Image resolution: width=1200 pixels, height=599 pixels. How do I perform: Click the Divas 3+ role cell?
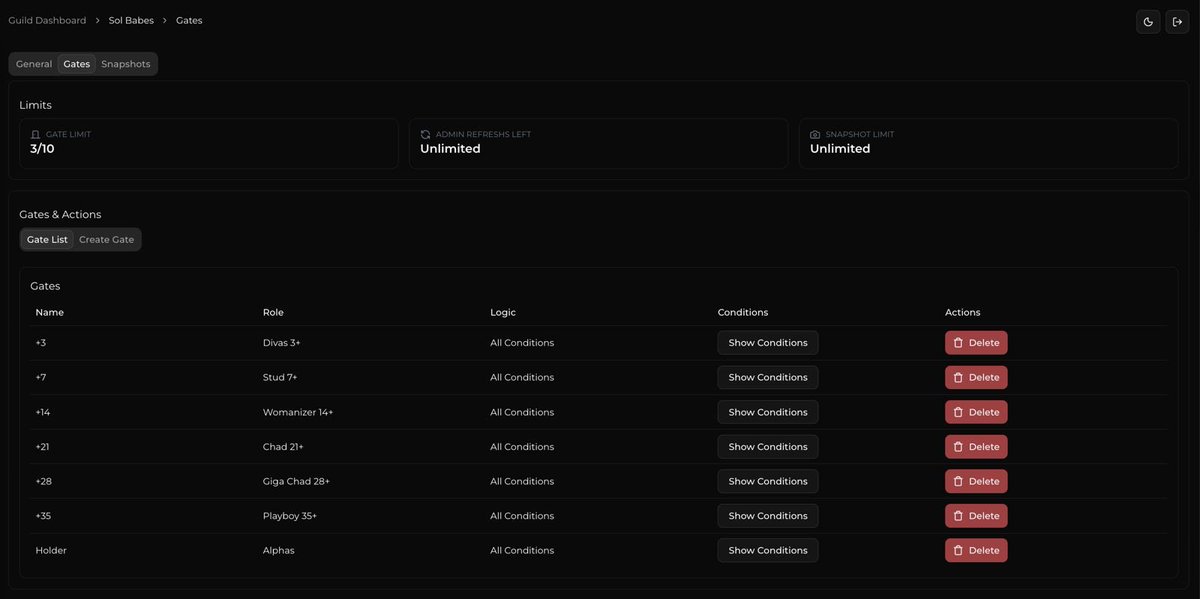coord(282,343)
